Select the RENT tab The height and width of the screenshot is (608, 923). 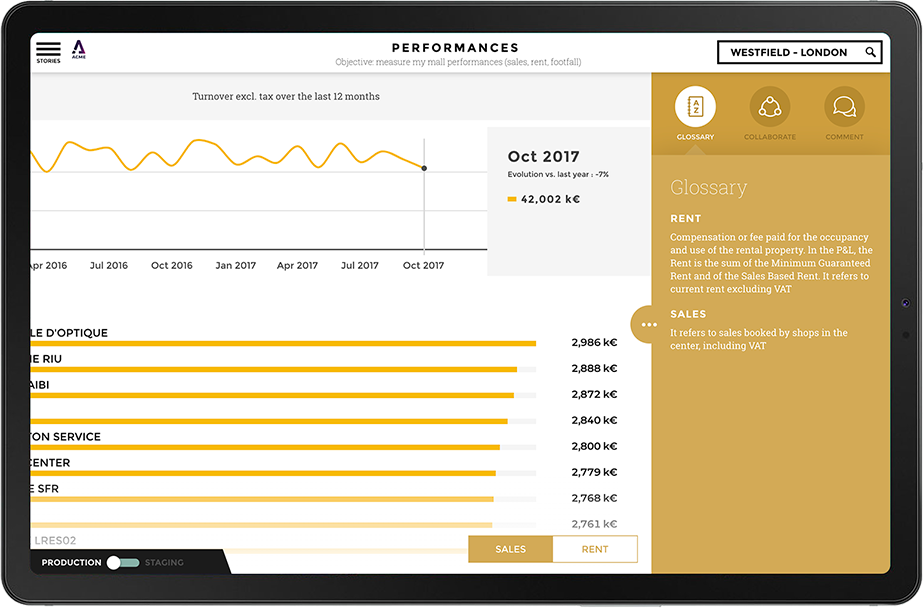click(595, 549)
